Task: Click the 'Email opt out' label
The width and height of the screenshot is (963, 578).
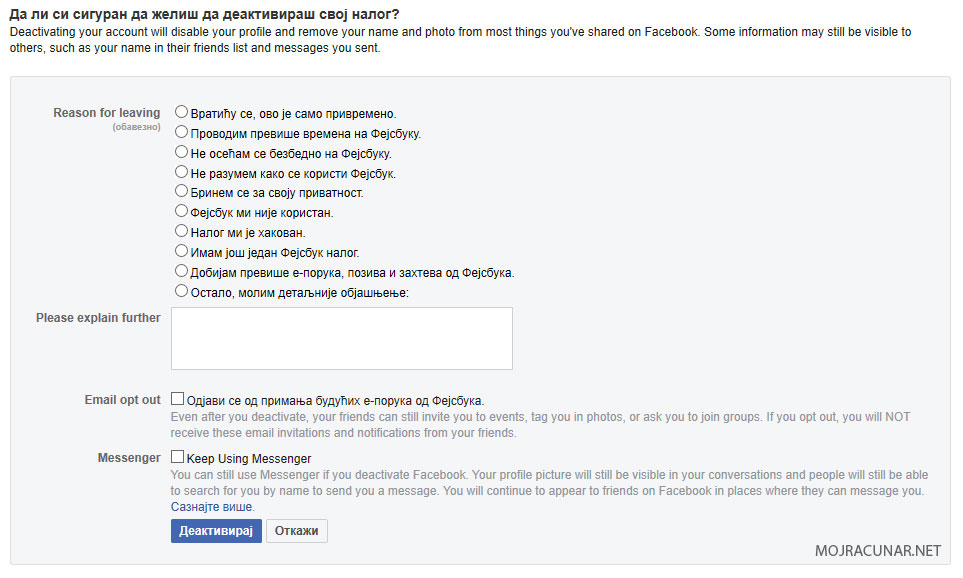Action: pyautogui.click(x=122, y=400)
